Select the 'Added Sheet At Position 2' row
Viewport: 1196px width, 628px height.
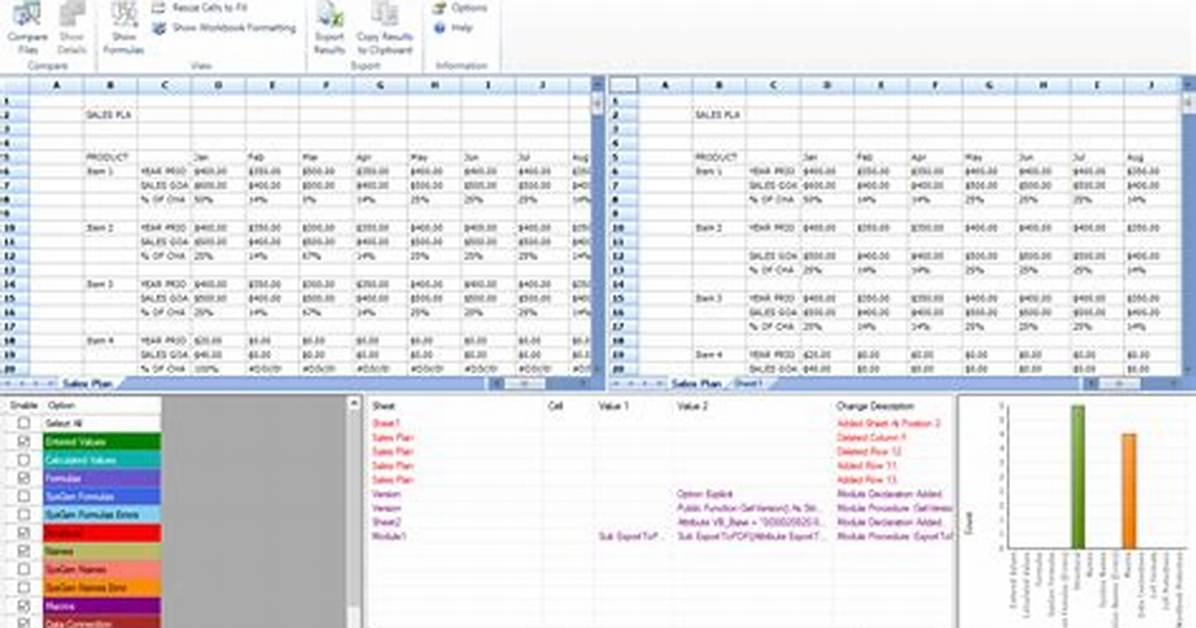pos(660,423)
